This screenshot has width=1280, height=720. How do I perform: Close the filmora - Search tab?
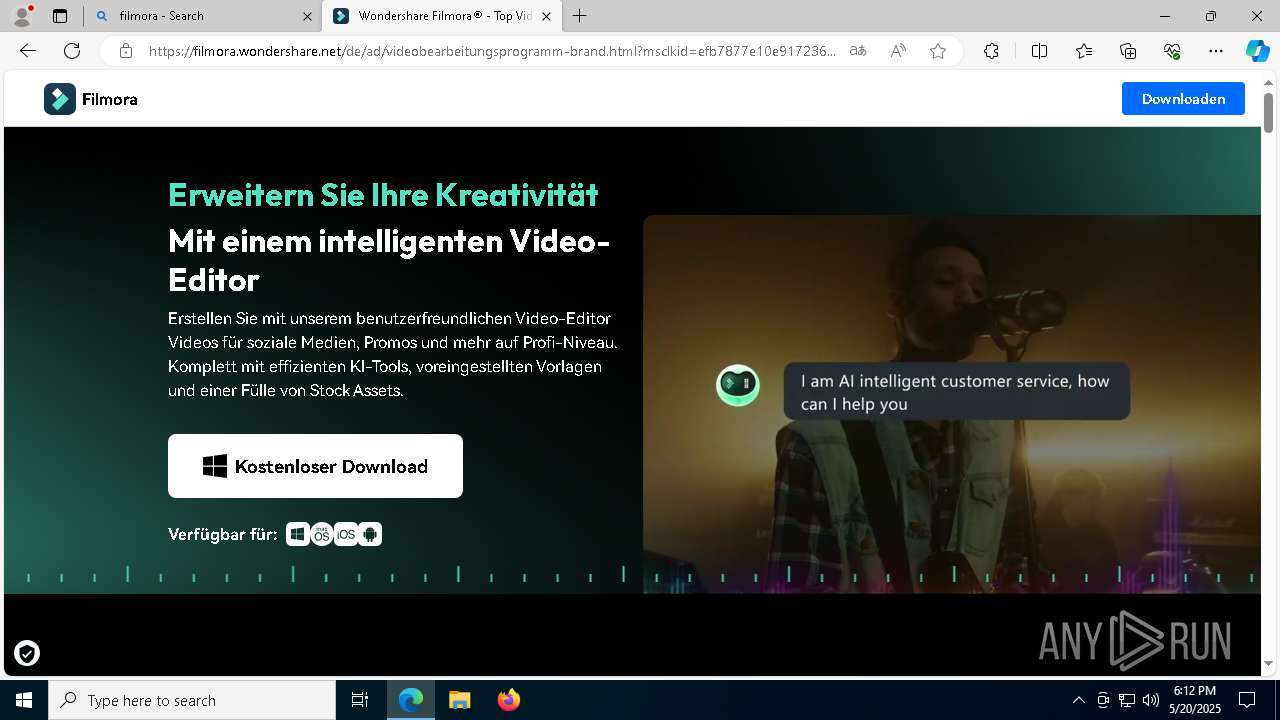coord(307,16)
